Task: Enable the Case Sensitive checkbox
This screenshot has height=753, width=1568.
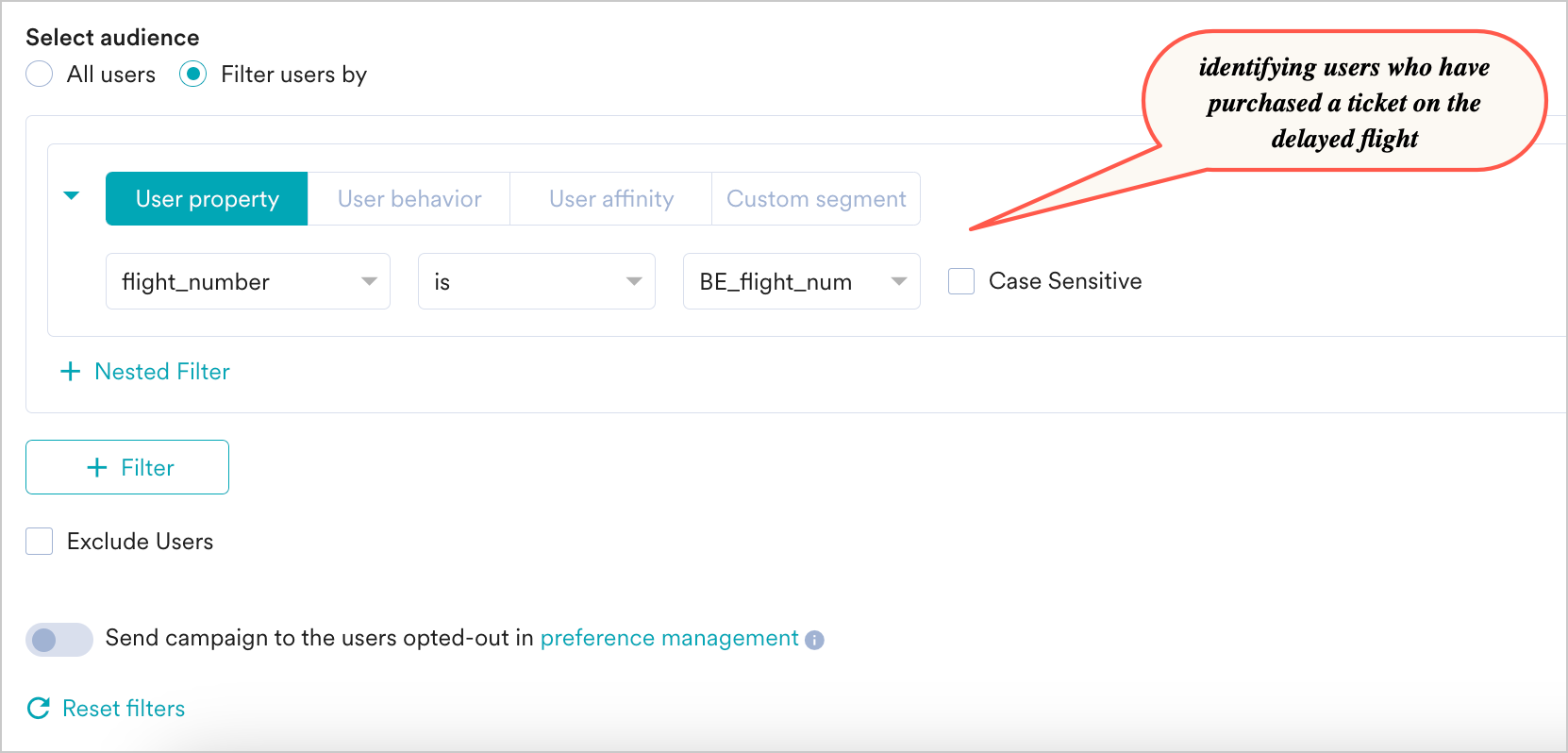Action: click(961, 281)
